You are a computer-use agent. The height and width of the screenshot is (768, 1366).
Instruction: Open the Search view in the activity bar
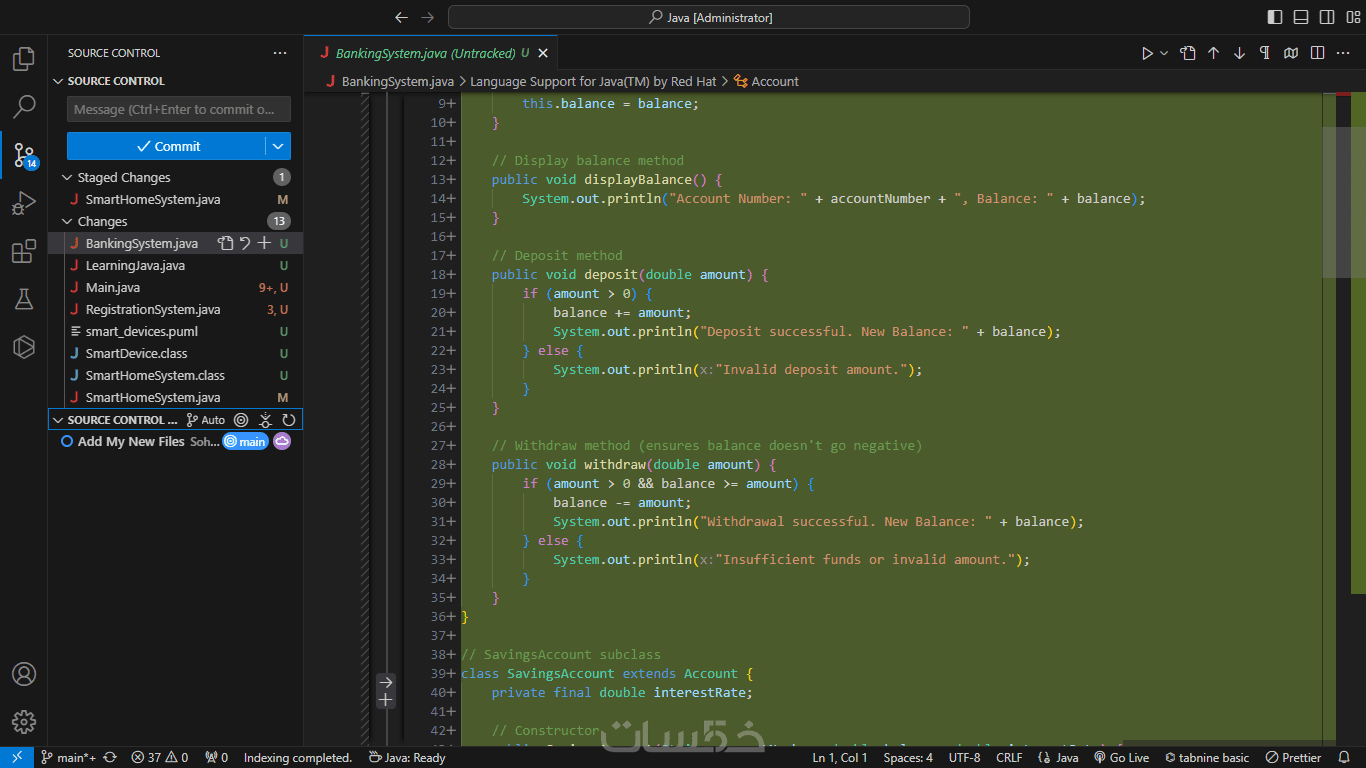tap(24, 106)
